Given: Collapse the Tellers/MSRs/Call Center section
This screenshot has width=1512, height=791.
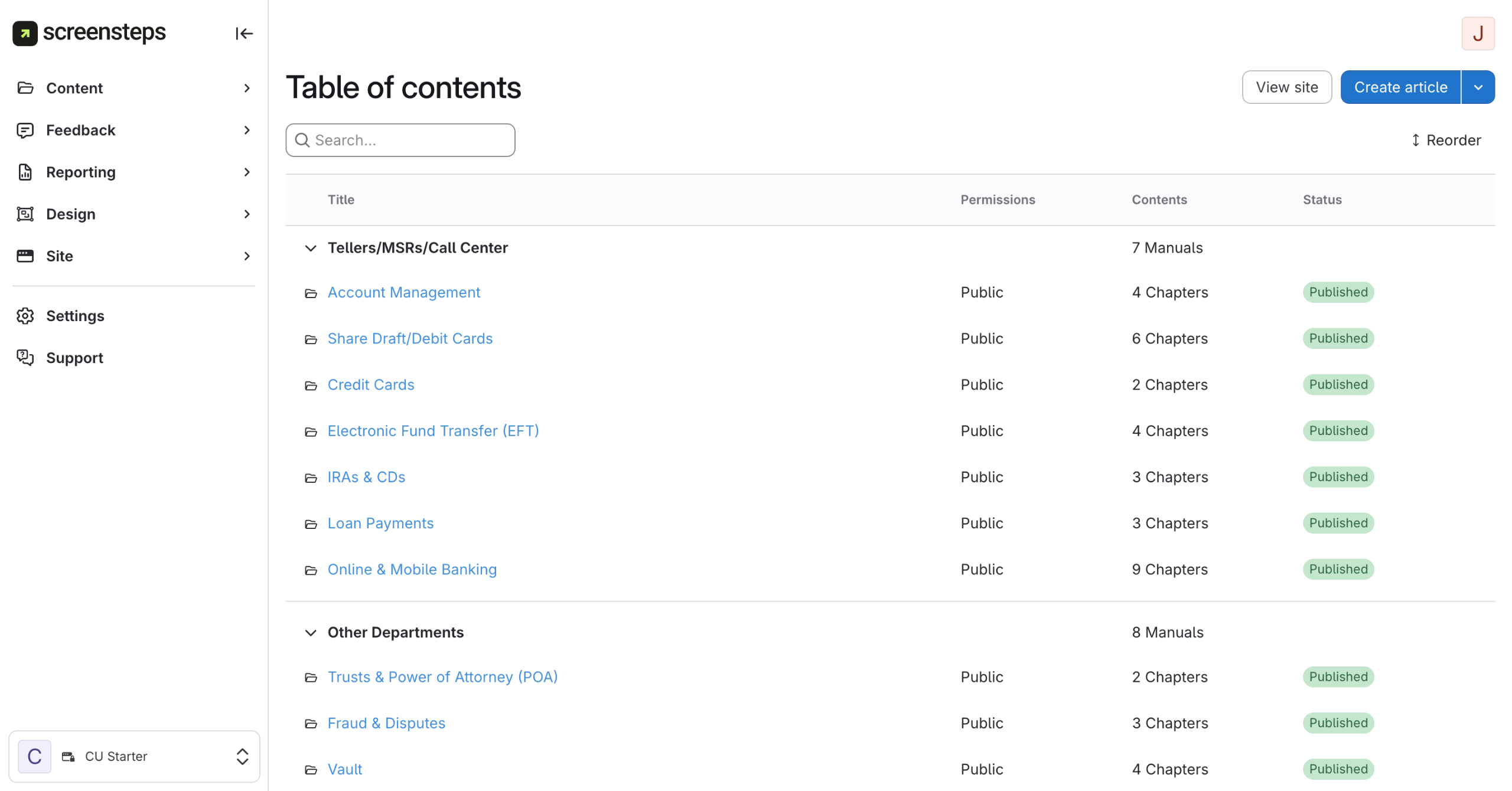Looking at the screenshot, I should pyautogui.click(x=311, y=248).
